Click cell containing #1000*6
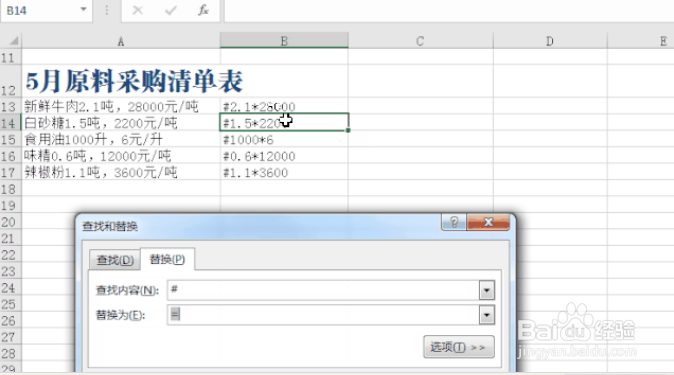 coord(284,139)
